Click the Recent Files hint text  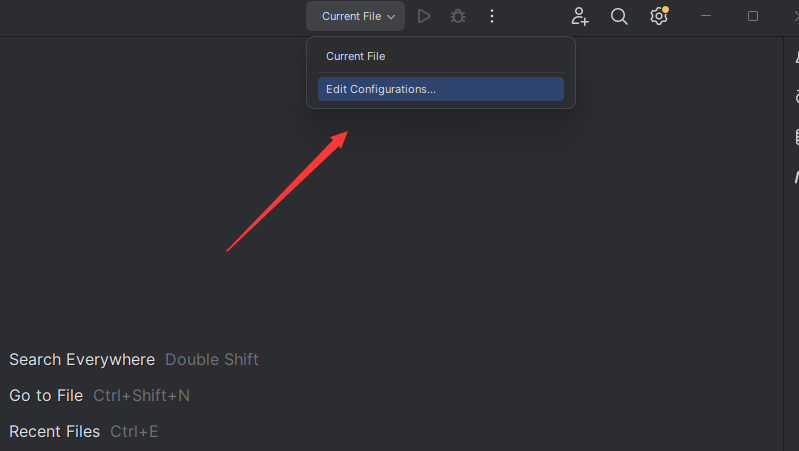55,431
